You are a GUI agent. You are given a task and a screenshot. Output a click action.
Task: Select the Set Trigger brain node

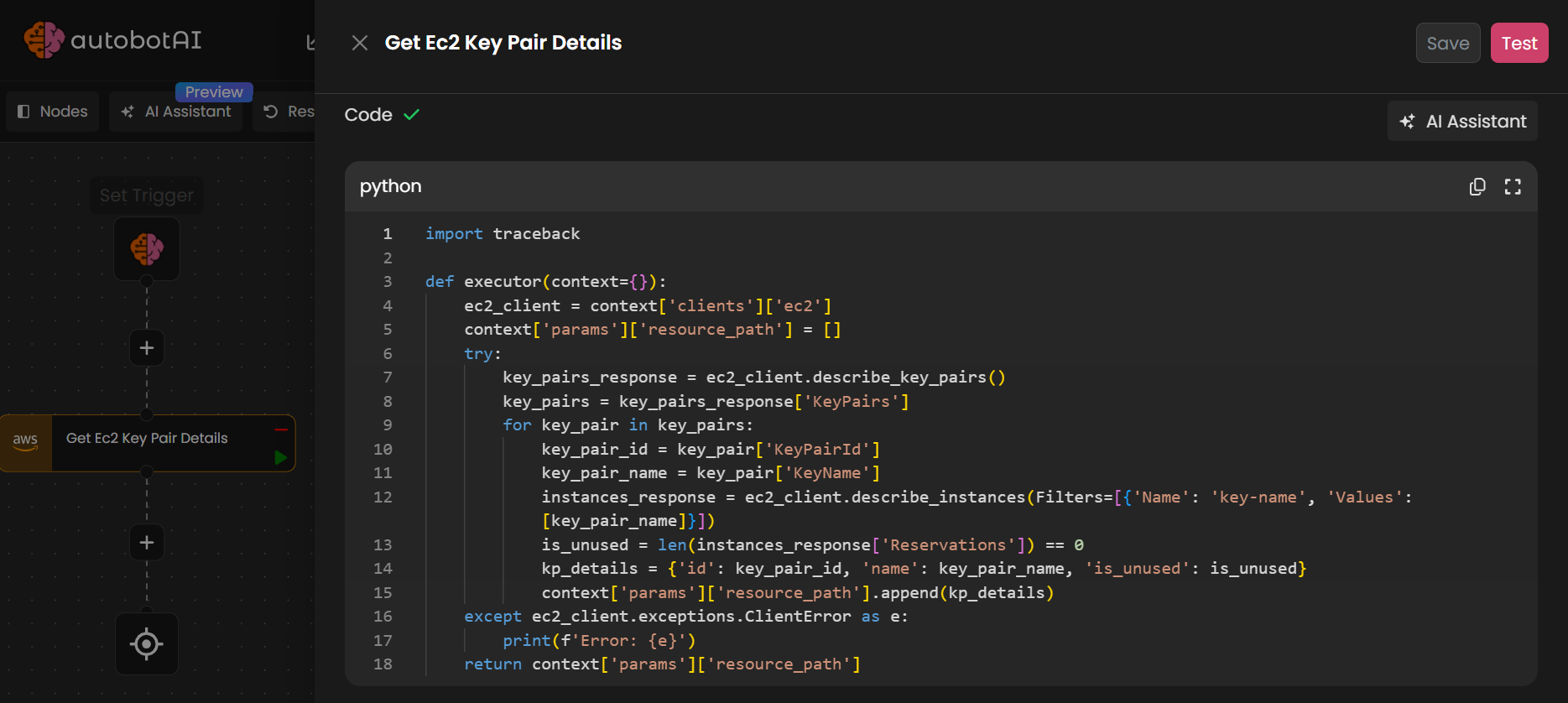[147, 248]
